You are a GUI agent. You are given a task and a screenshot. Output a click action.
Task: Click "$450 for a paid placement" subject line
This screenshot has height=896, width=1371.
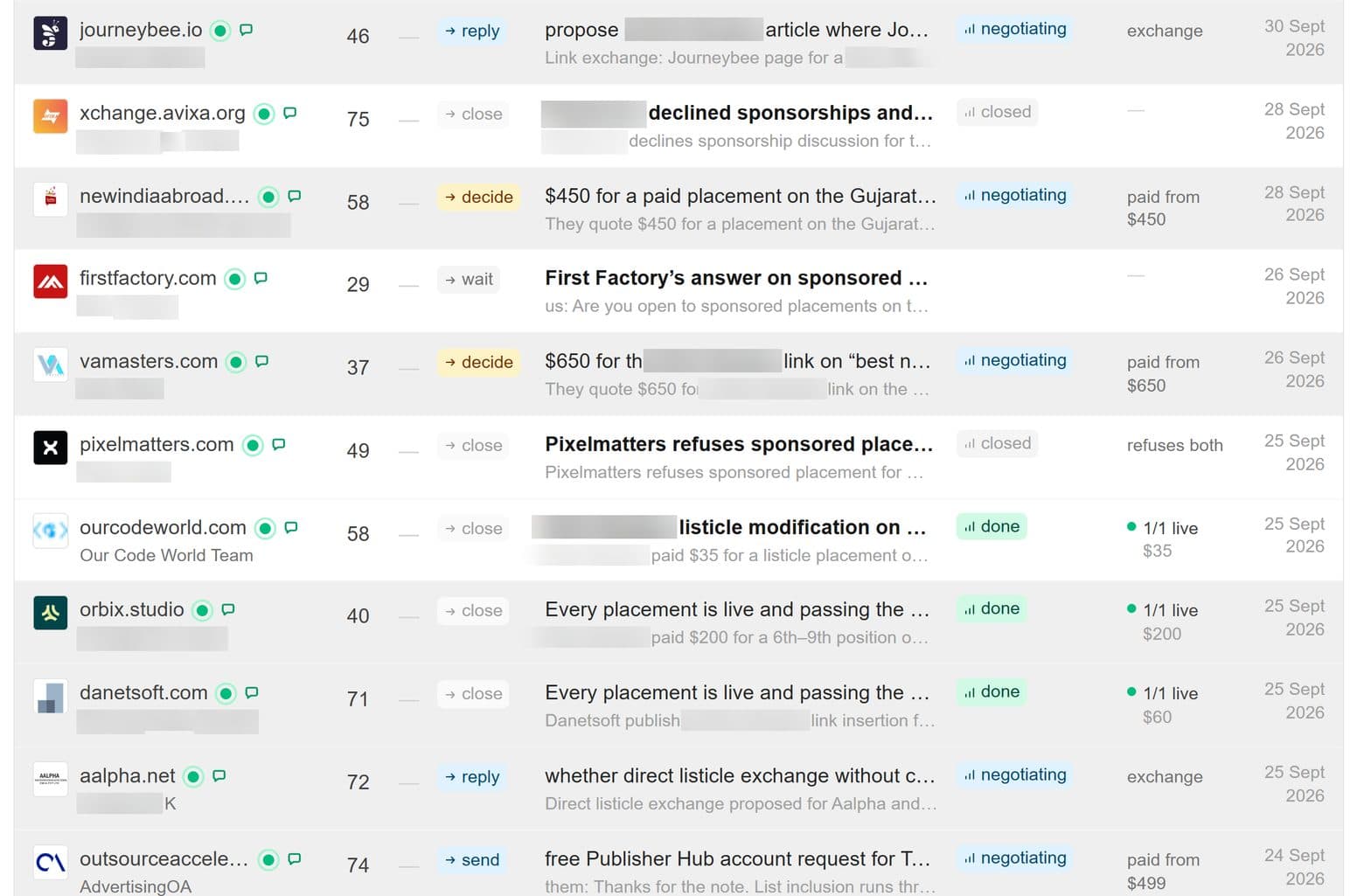pyautogui.click(x=741, y=196)
